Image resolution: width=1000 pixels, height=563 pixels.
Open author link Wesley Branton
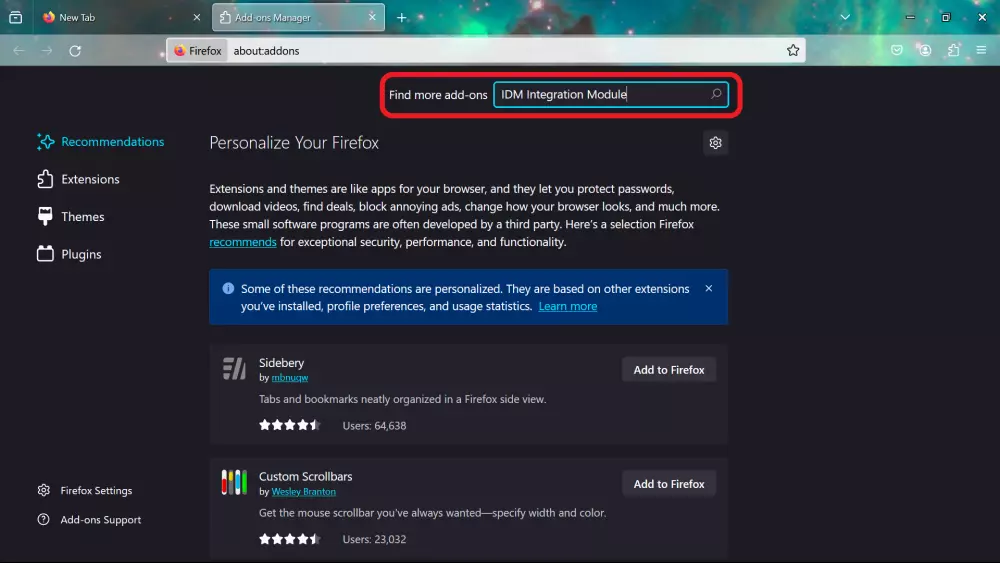[x=304, y=492]
